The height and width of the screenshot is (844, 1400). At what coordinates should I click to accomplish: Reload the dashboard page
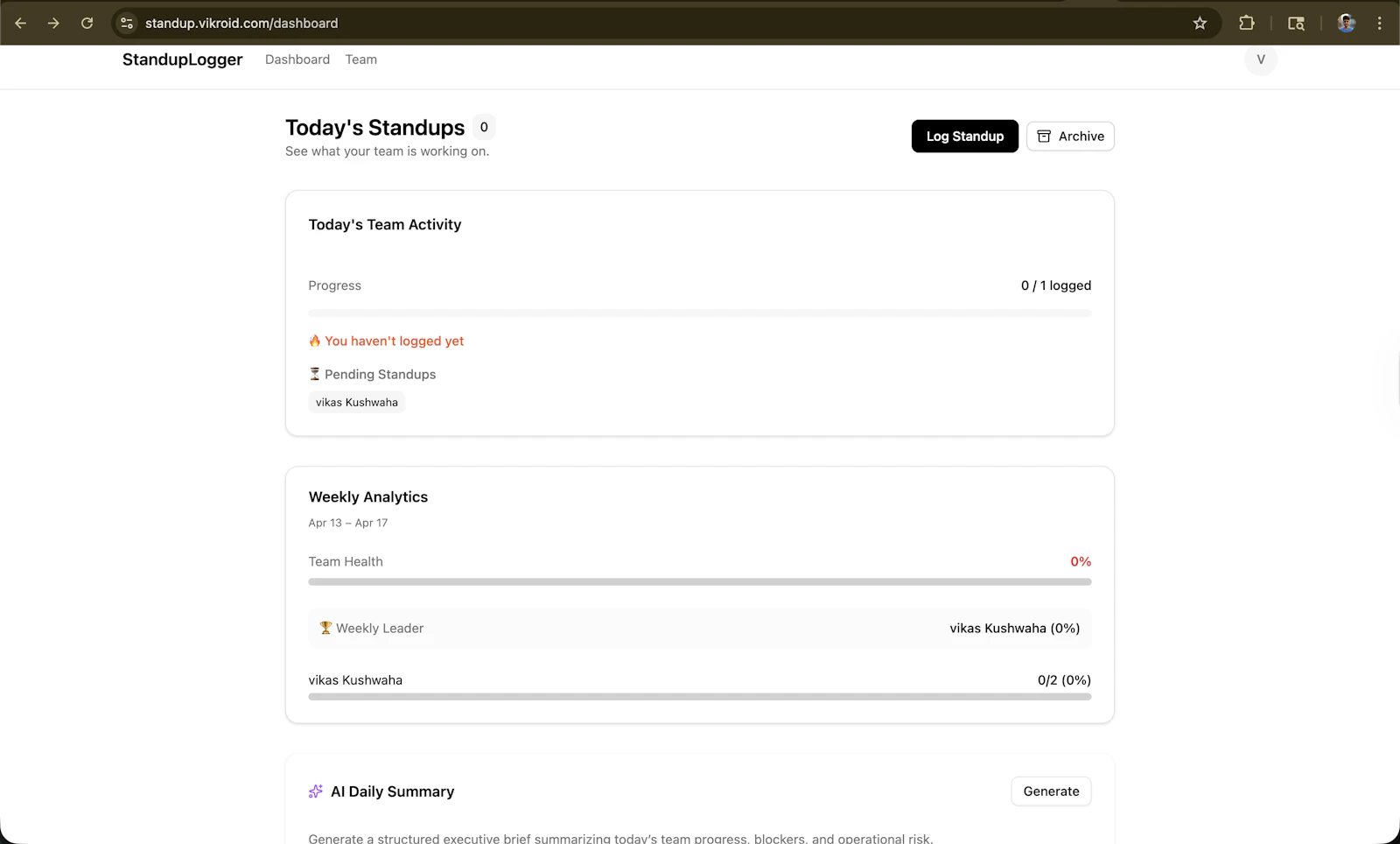(x=87, y=23)
